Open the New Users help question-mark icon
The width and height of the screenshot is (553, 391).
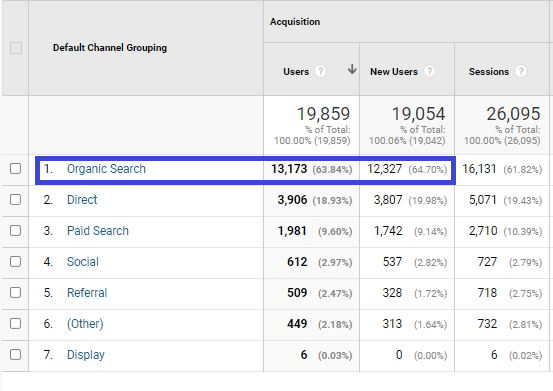tap(429, 71)
